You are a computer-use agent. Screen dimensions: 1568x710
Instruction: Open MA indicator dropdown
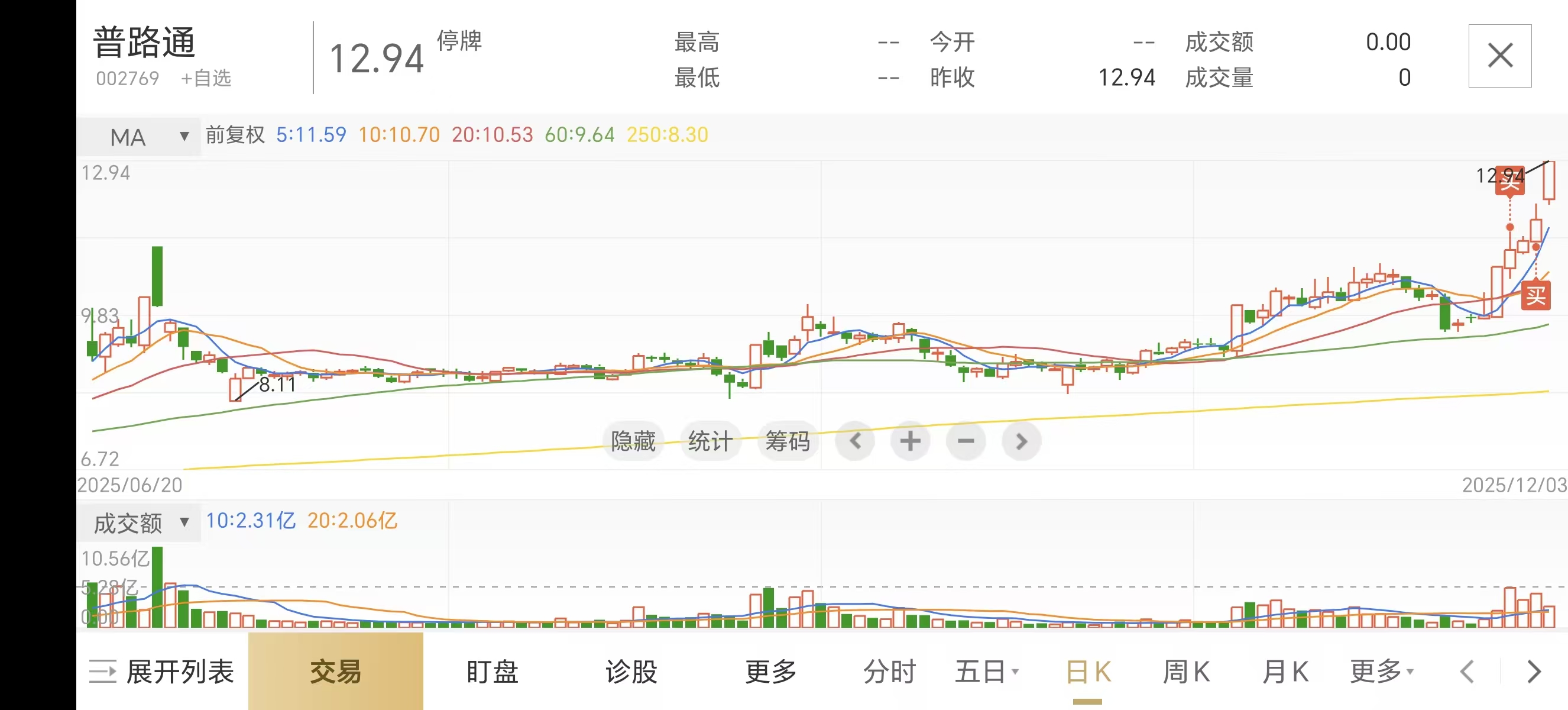[139, 137]
